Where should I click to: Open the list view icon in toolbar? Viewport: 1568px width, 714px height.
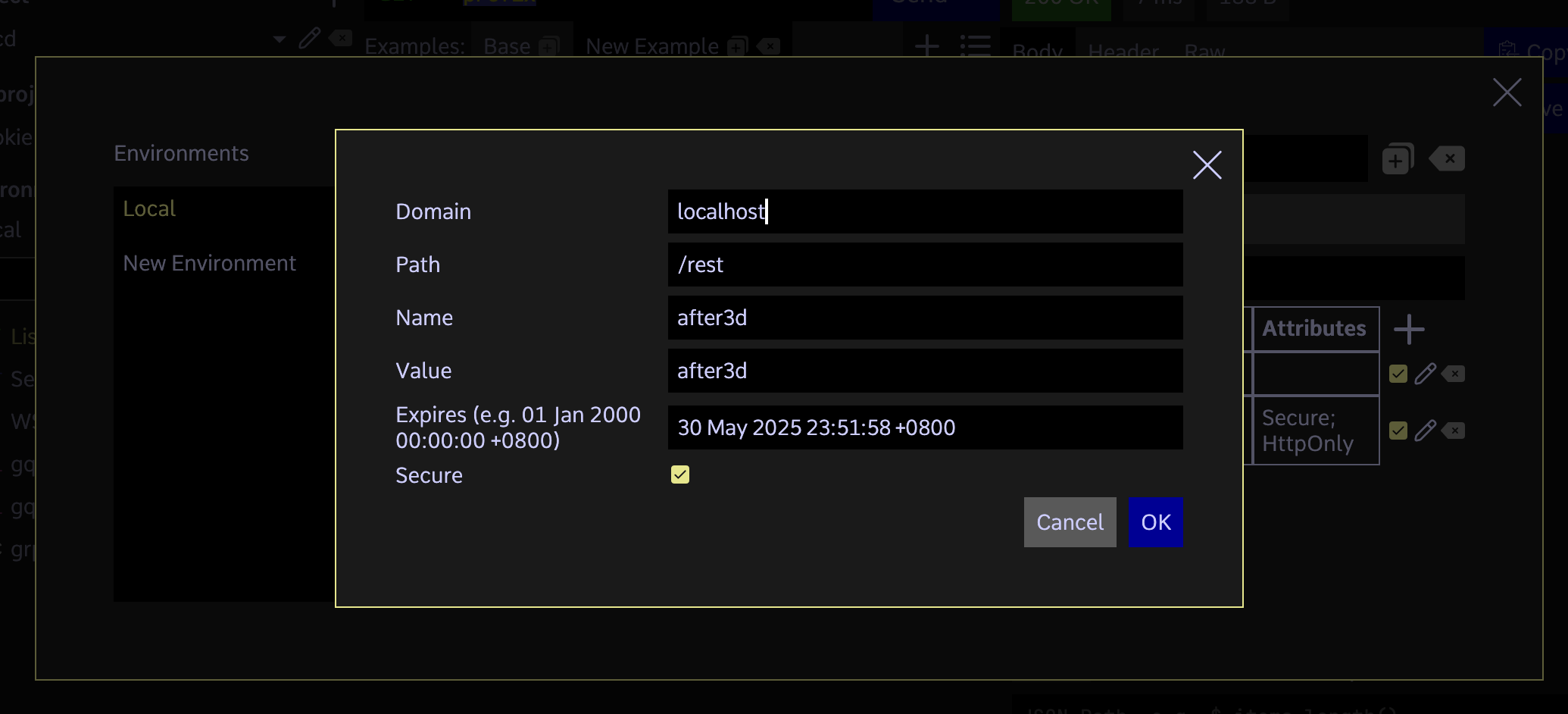click(x=975, y=45)
